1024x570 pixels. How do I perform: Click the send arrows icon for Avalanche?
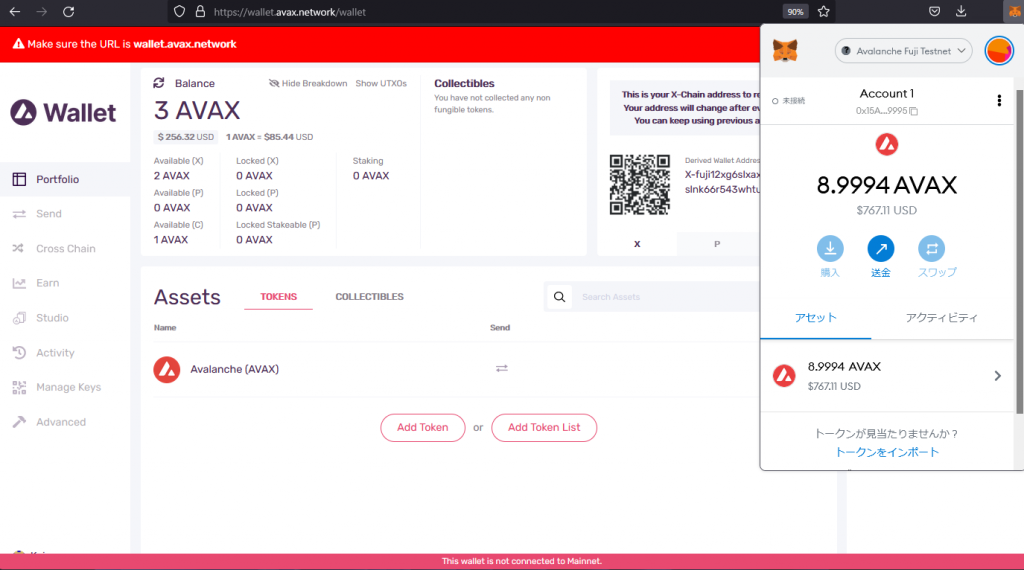pyautogui.click(x=501, y=369)
